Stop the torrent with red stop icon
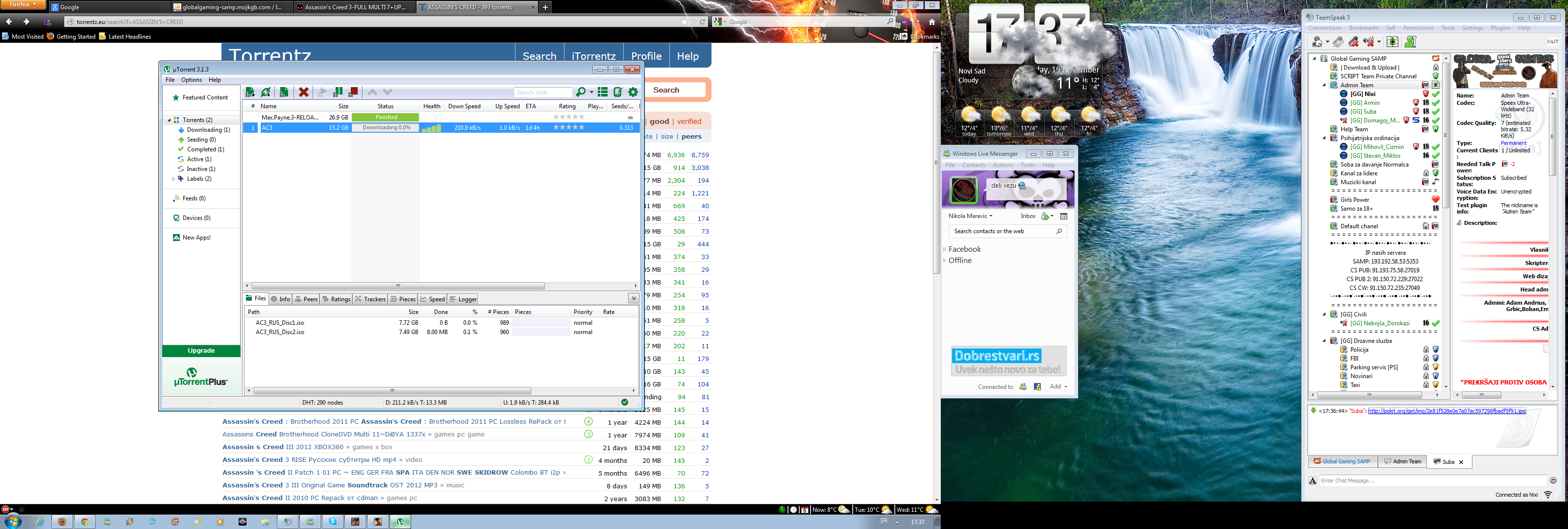The height and width of the screenshot is (529, 1568). (353, 92)
